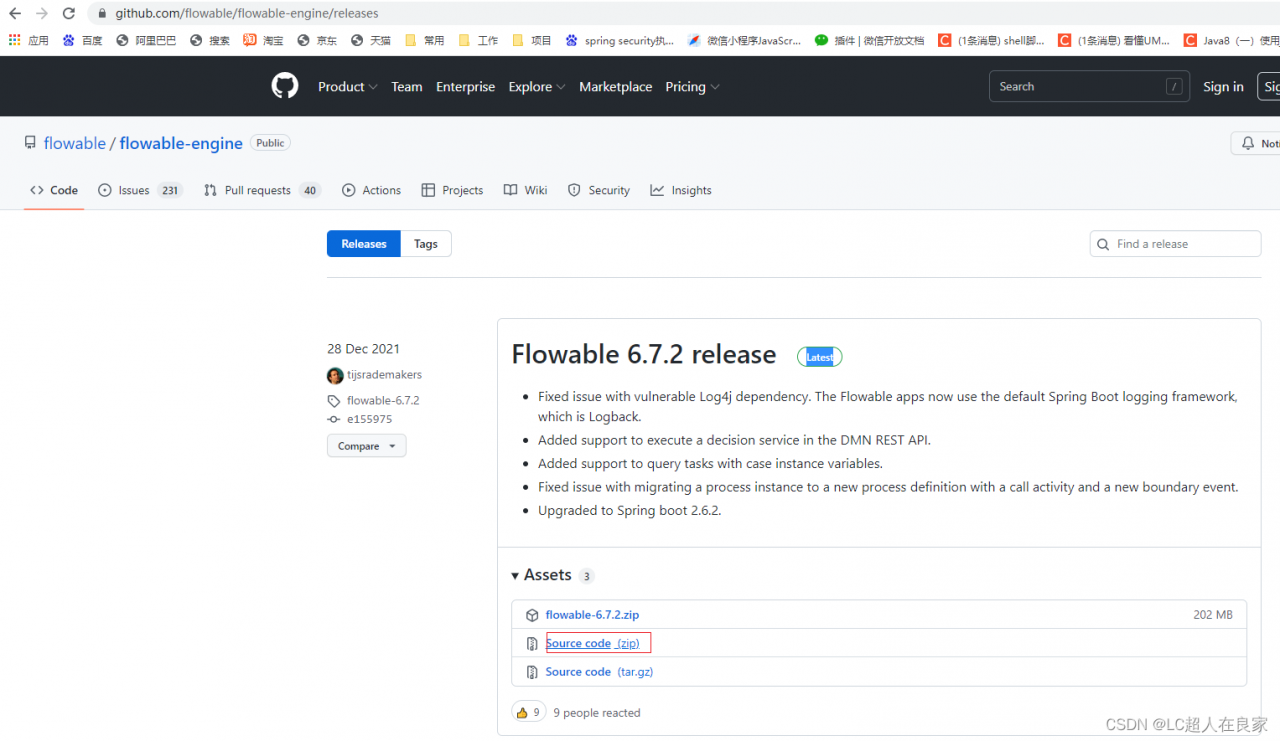Open the tijsrademakers profile link

385,375
